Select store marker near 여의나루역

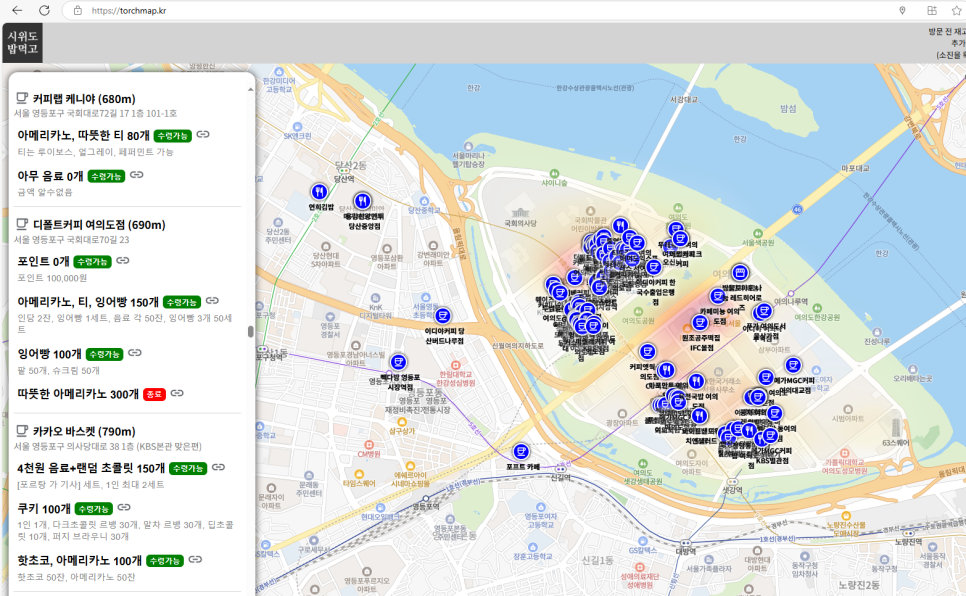(x=740, y=272)
